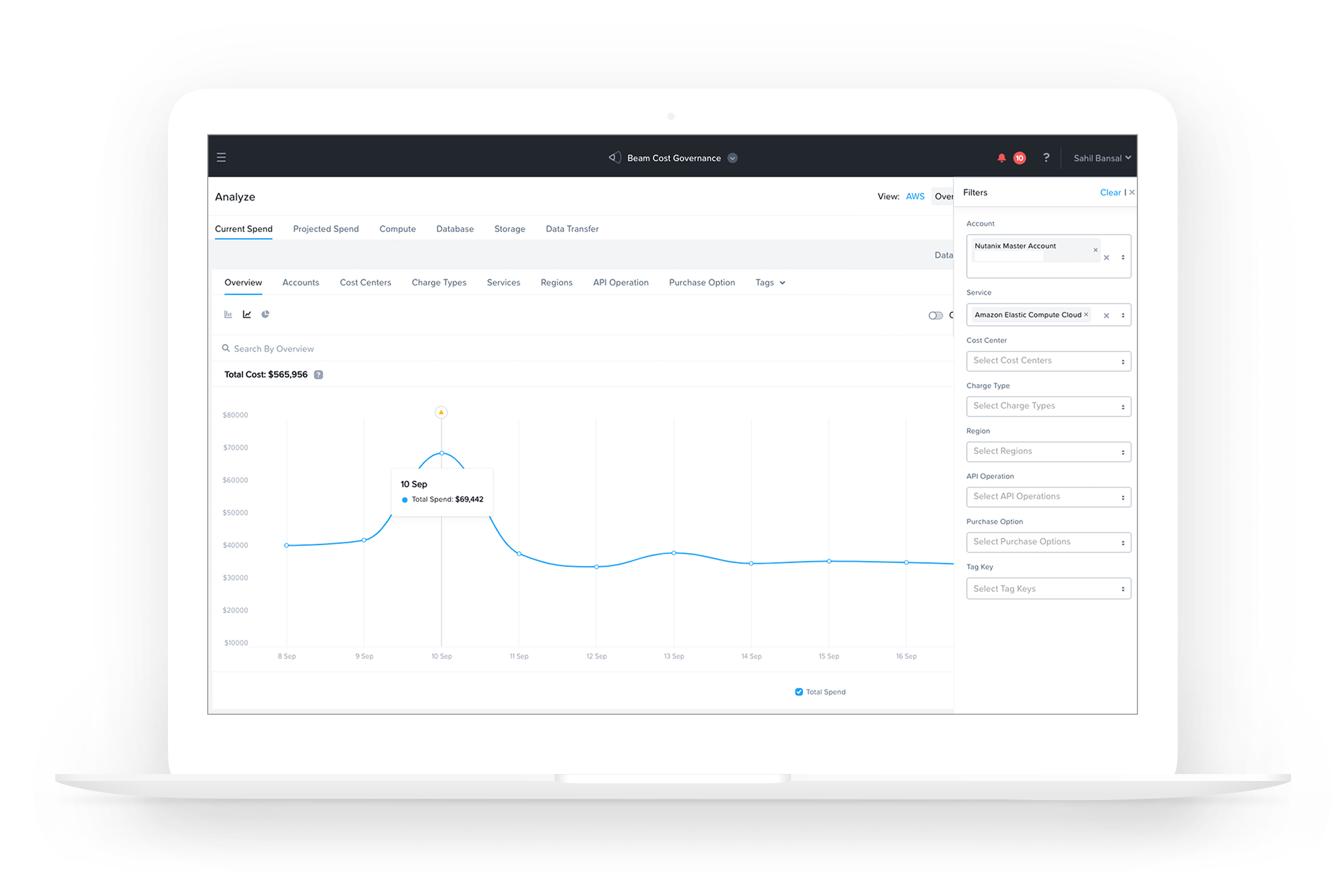Click the anomaly warning marker above 10 Sep

(x=441, y=412)
